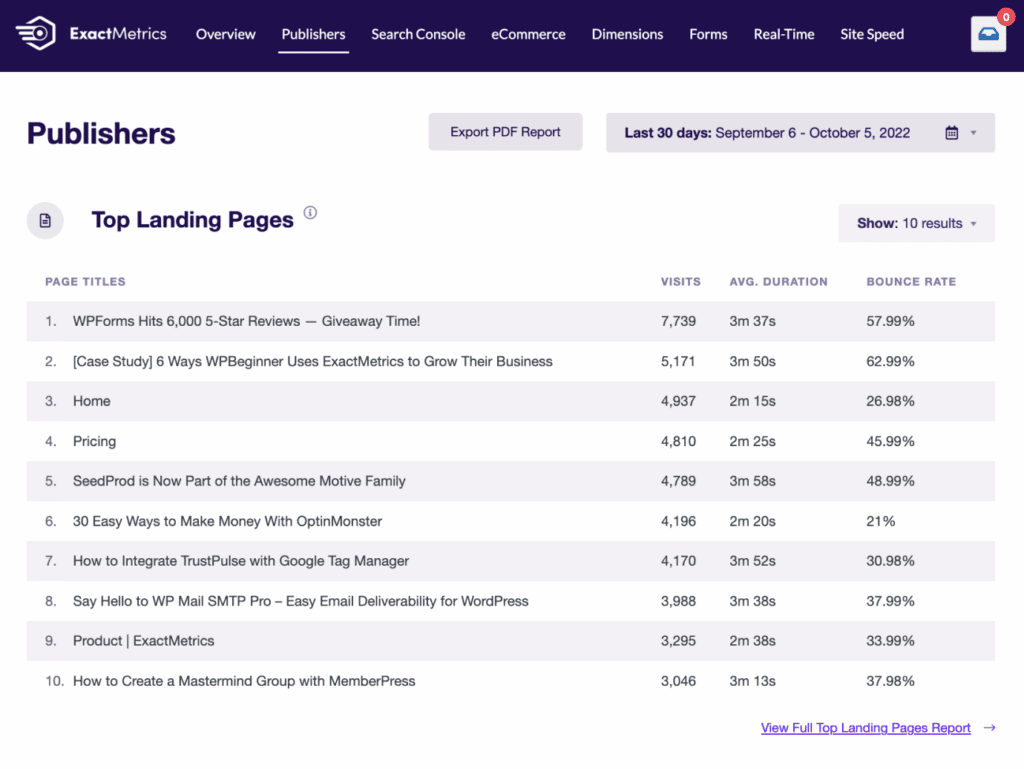The width and height of the screenshot is (1024, 769).
Task: Open the Forms tab
Action: pos(708,34)
